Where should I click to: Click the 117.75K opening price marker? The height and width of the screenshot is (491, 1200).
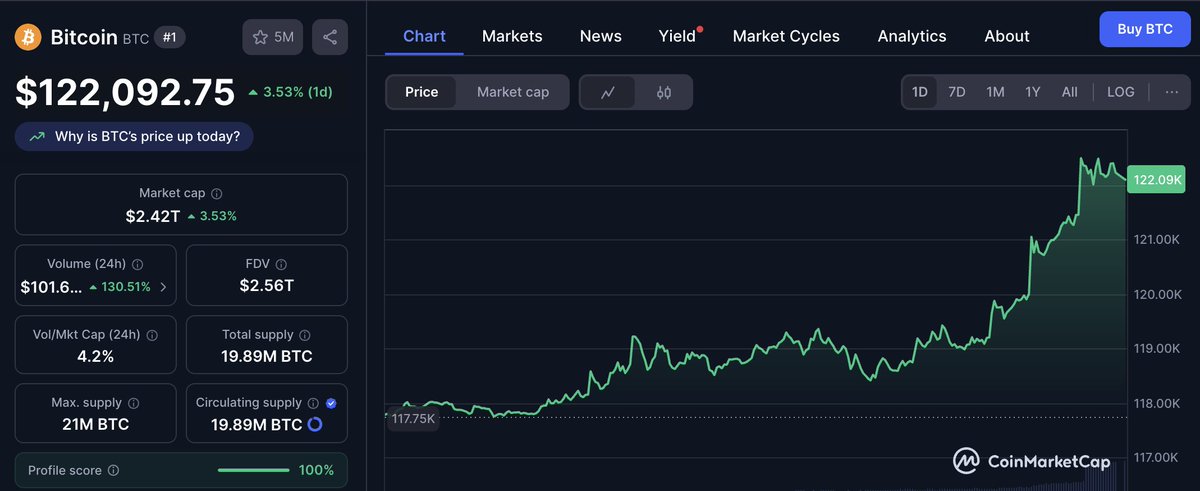[x=413, y=419]
